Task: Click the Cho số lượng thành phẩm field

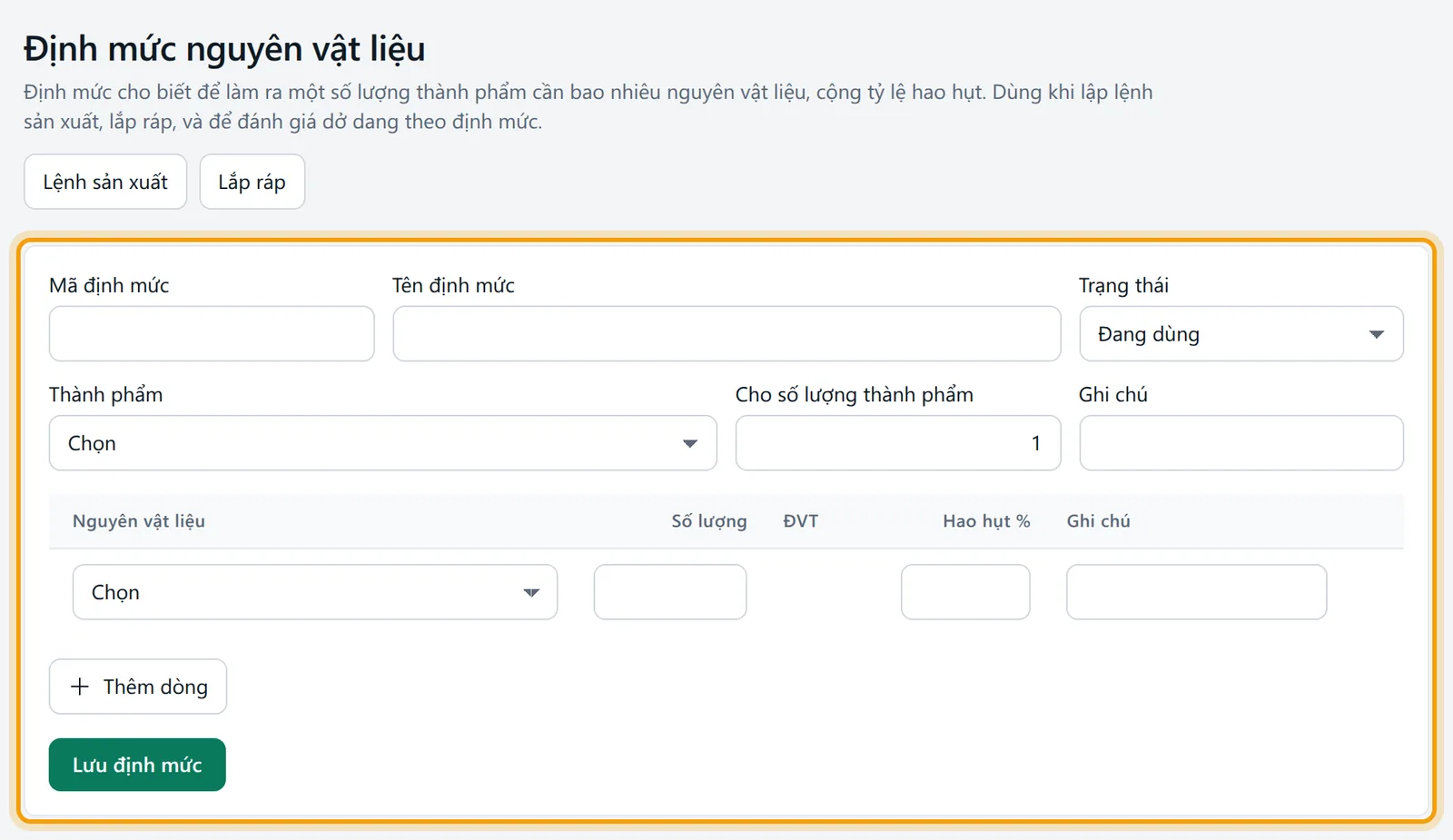Action: pos(898,443)
